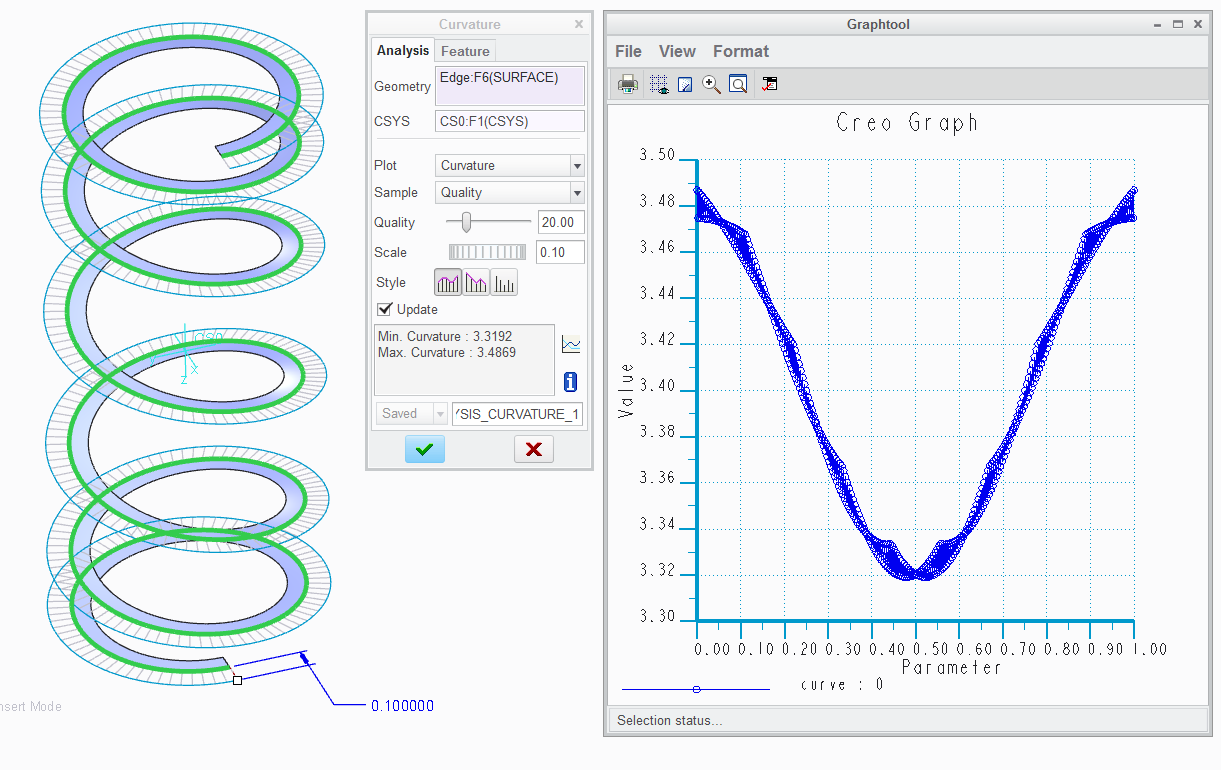Maximize the Graphtool window
This screenshot has height=770, width=1221.
tap(1178, 24)
